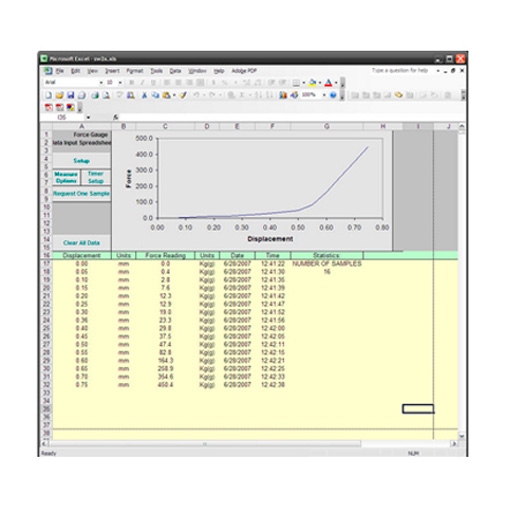Click the Save disk icon
This screenshot has height=510, width=510.
coord(70,95)
